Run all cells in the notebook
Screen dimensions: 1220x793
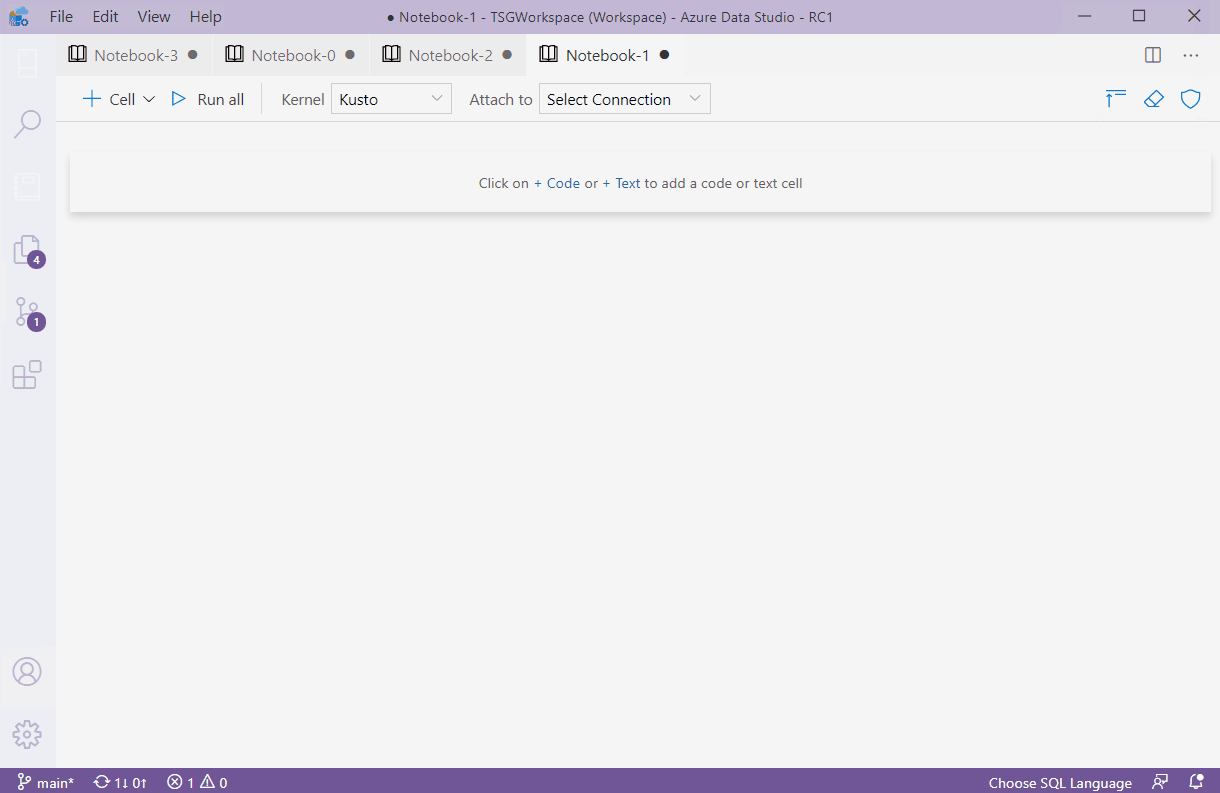[x=207, y=98]
